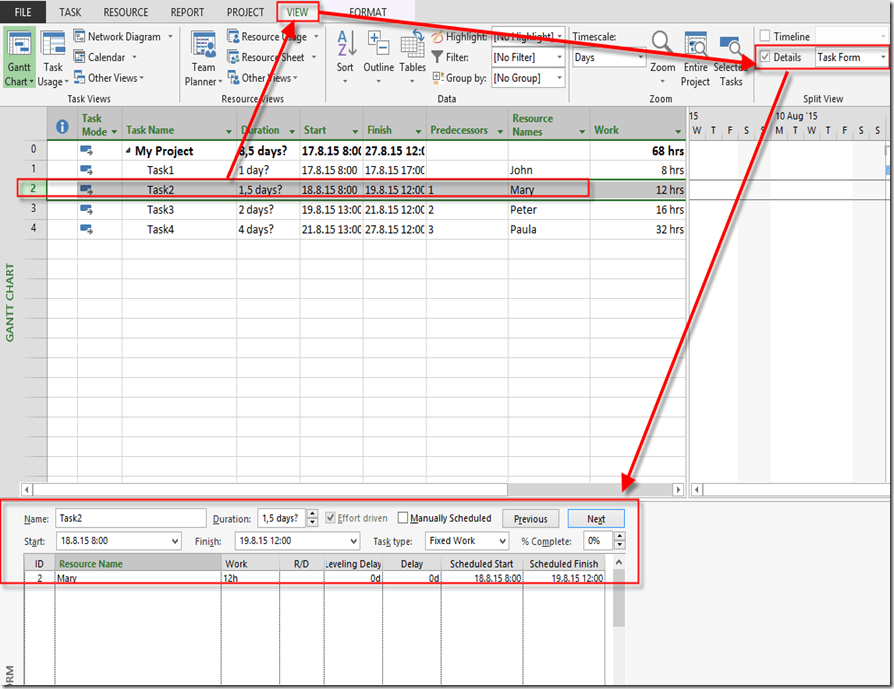The width and height of the screenshot is (894, 689).
Task: Toggle the Timeline checkbox
Action: 765,36
